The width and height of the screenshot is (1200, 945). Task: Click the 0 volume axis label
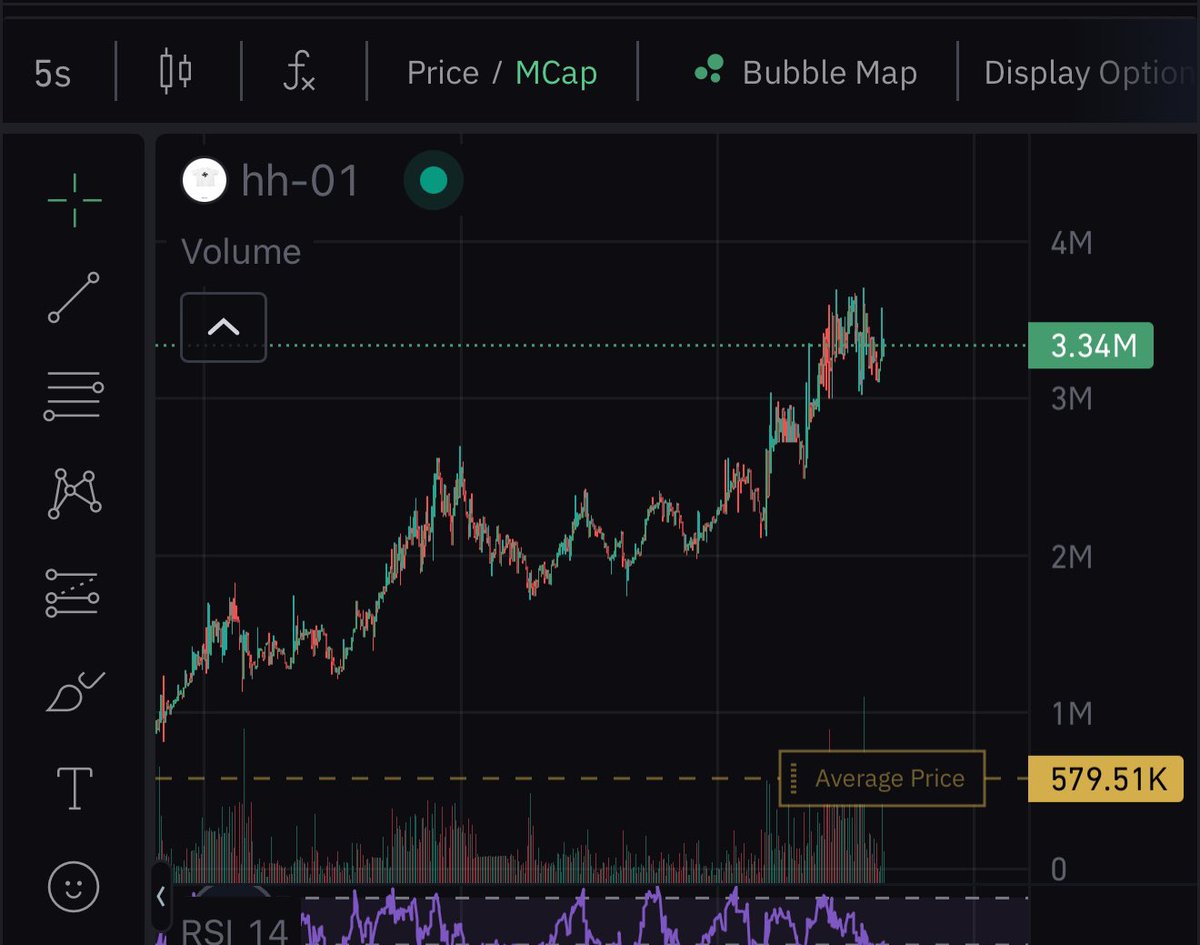(x=1058, y=869)
